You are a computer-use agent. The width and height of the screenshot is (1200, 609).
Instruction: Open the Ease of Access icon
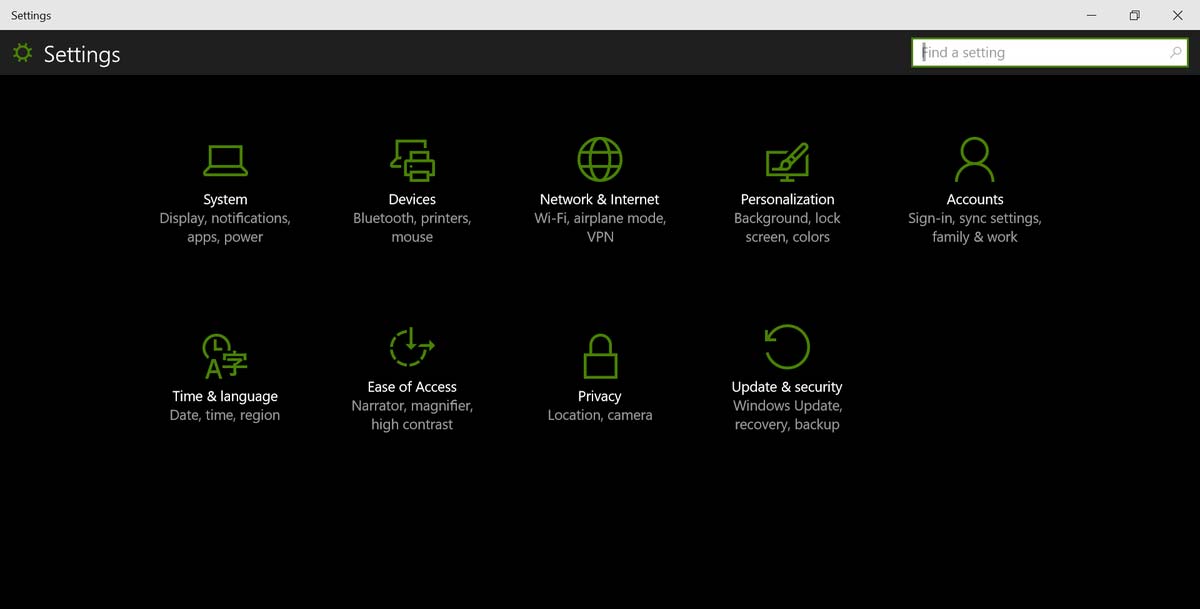412,348
